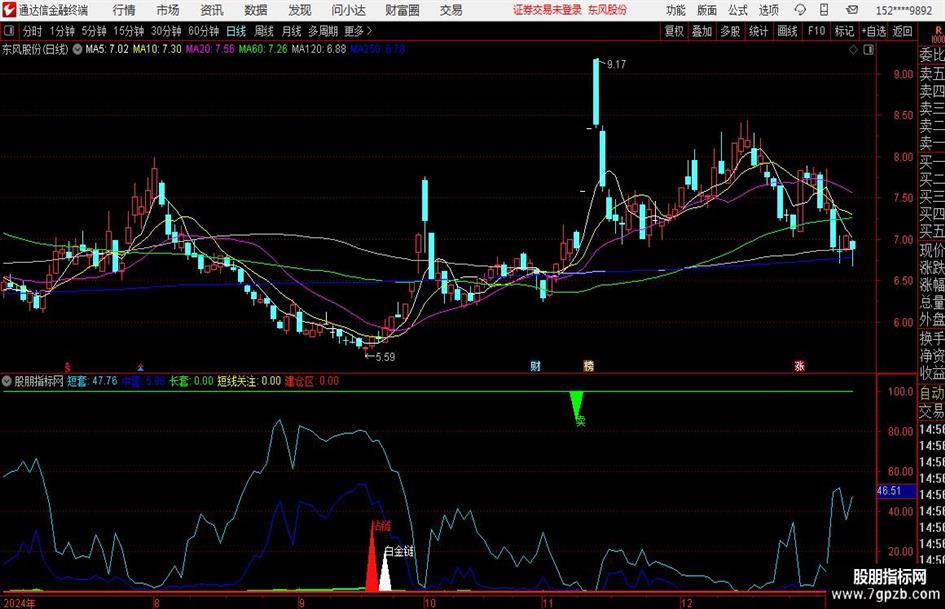The height and width of the screenshot is (609, 945).
Task: Click the 9.17 high price label
Action: (616, 65)
